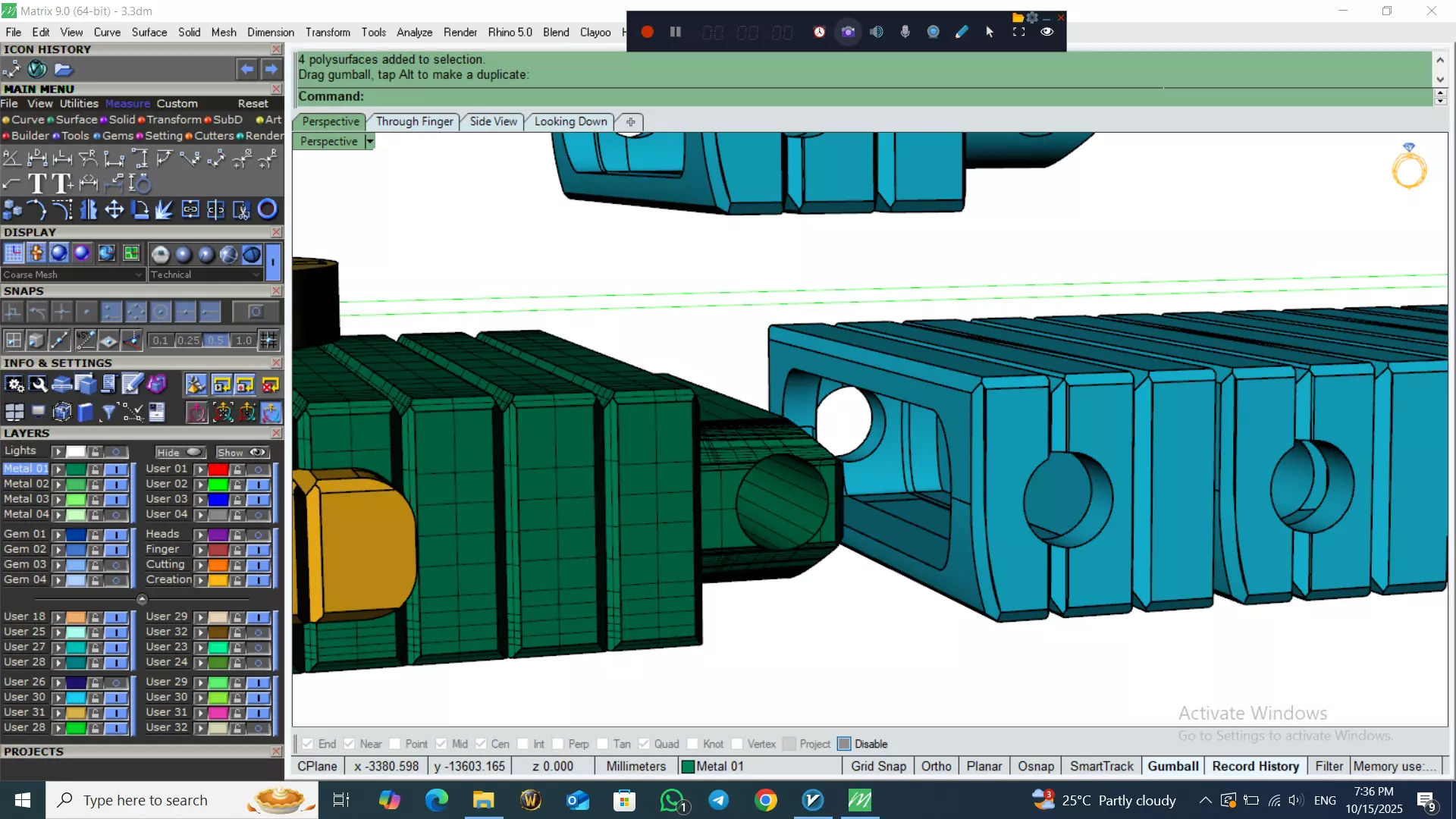1456x819 pixels.
Task: Expand the Metal 01 layer arrow
Action: (58, 469)
